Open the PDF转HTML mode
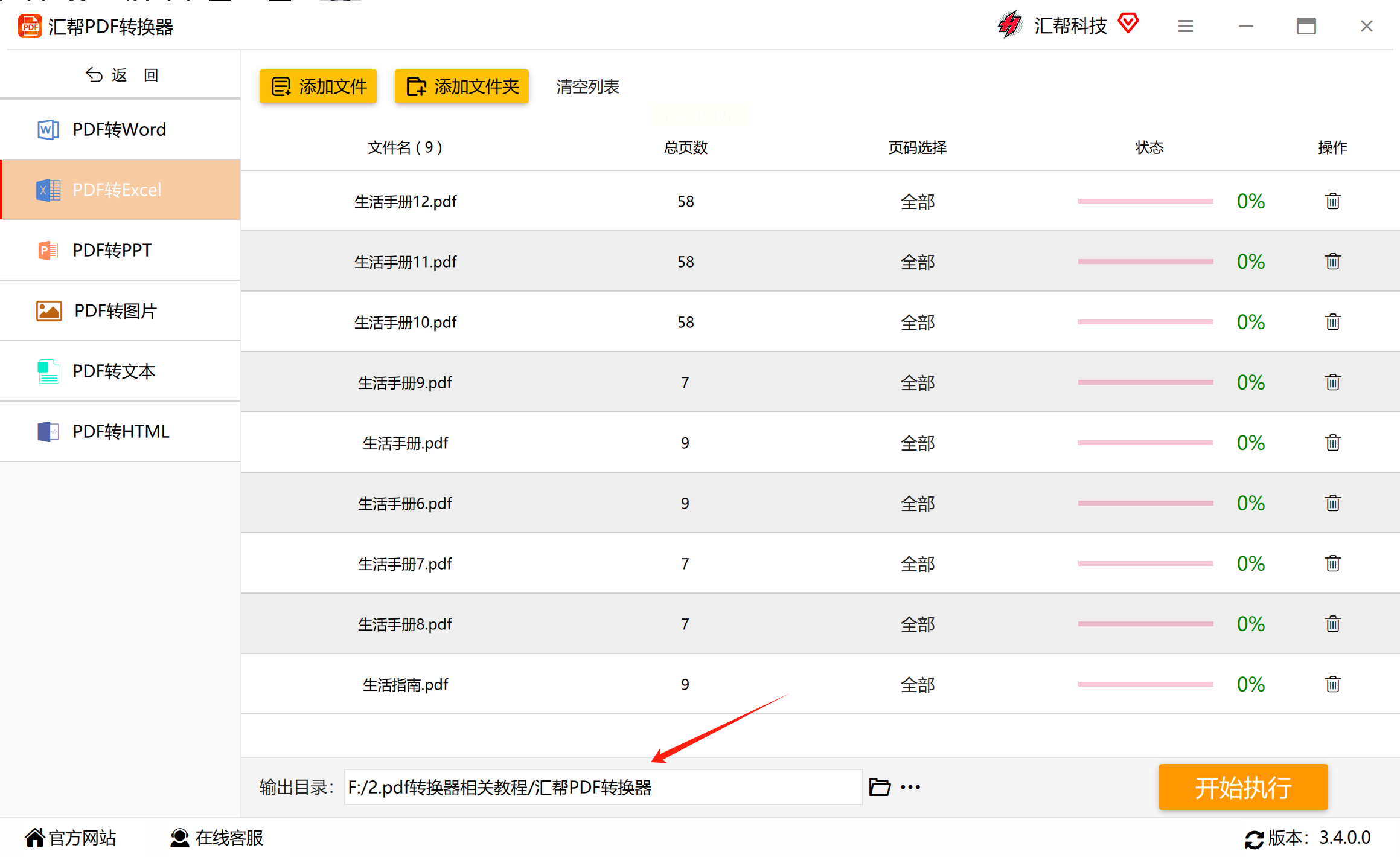Image resolution: width=1400 pixels, height=857 pixels. (121, 431)
